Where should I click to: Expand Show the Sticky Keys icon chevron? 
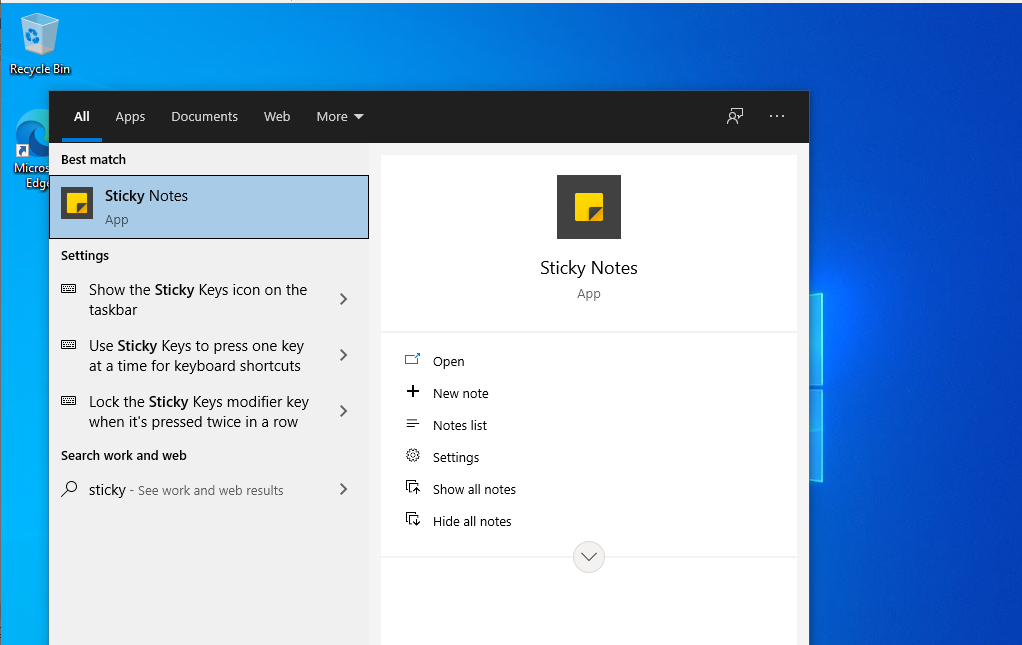(343, 299)
